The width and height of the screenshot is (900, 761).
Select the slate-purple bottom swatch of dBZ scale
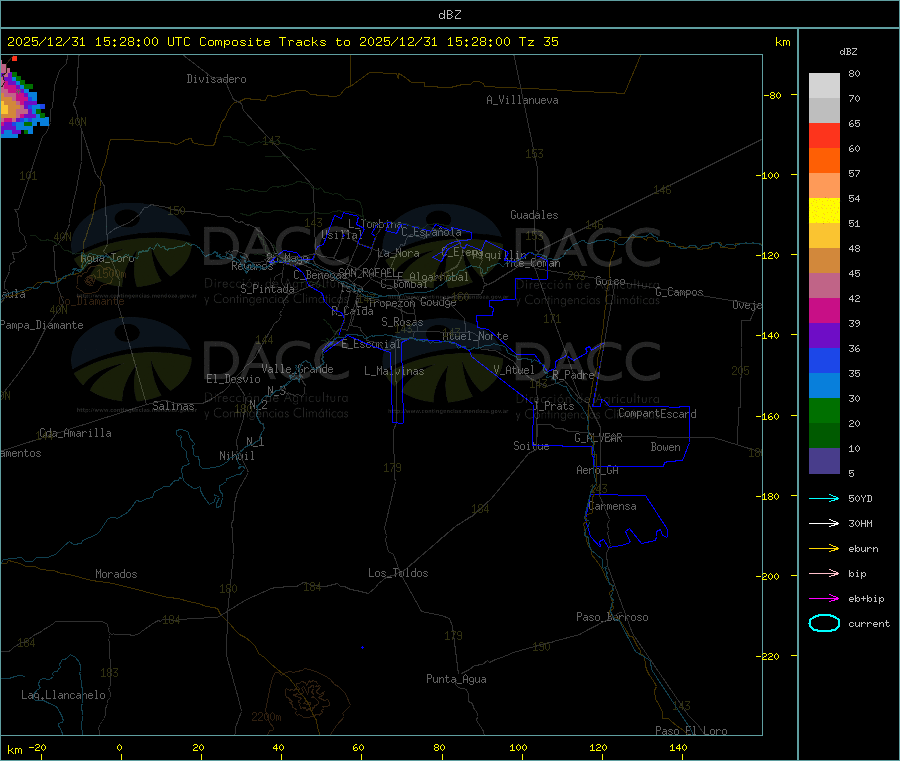[824, 461]
